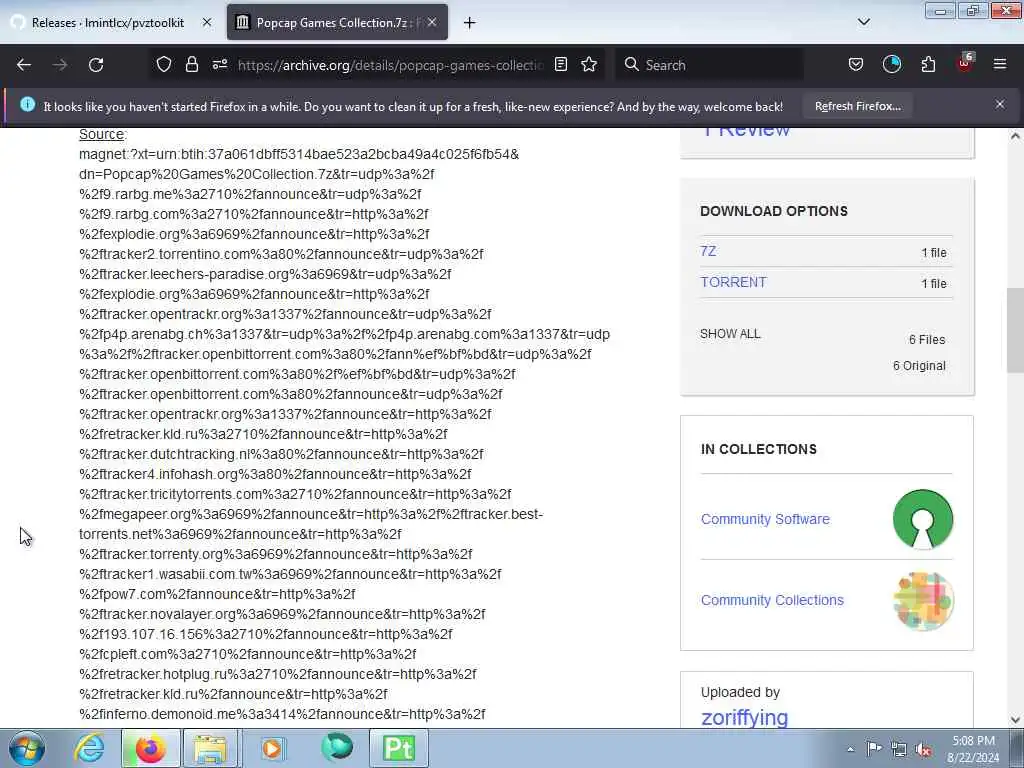
Task: Launch Internet Explorer from taskbar
Action: (89, 748)
